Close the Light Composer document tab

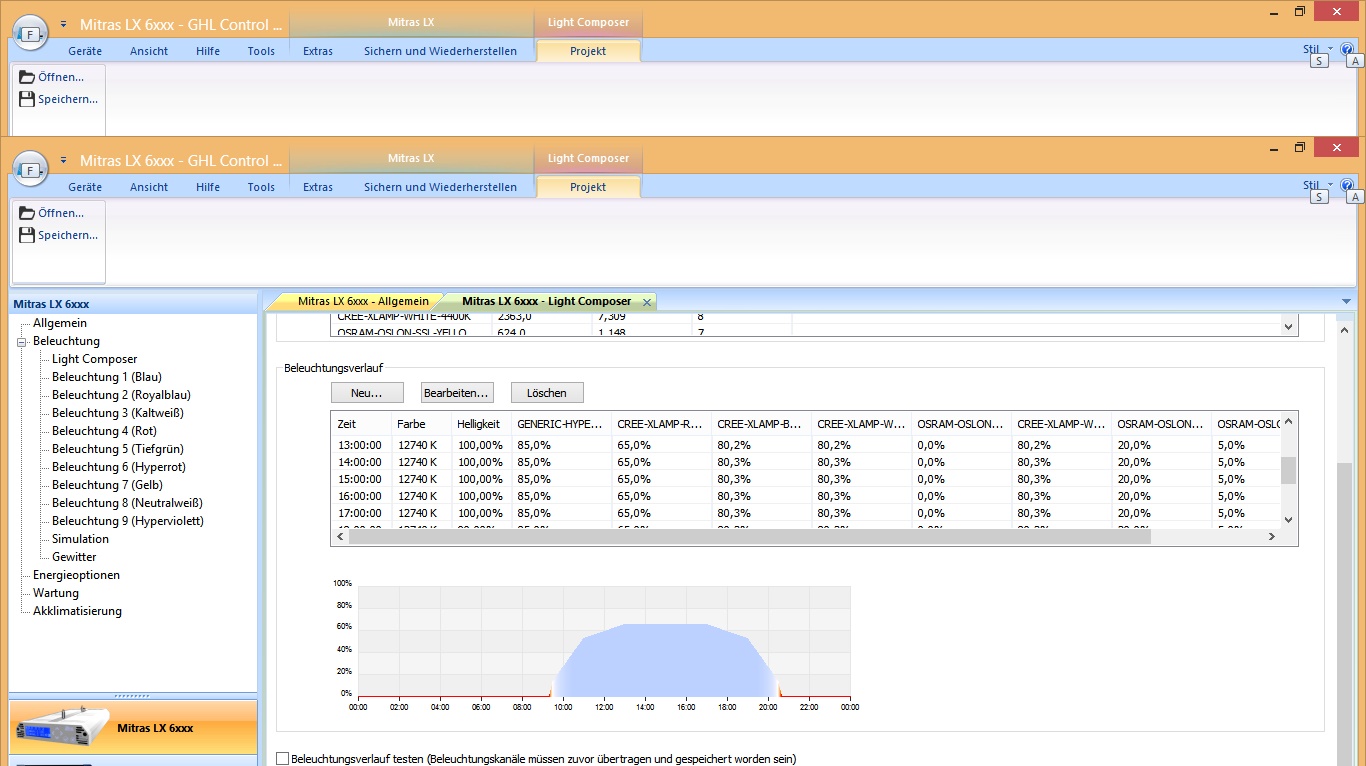coord(647,302)
